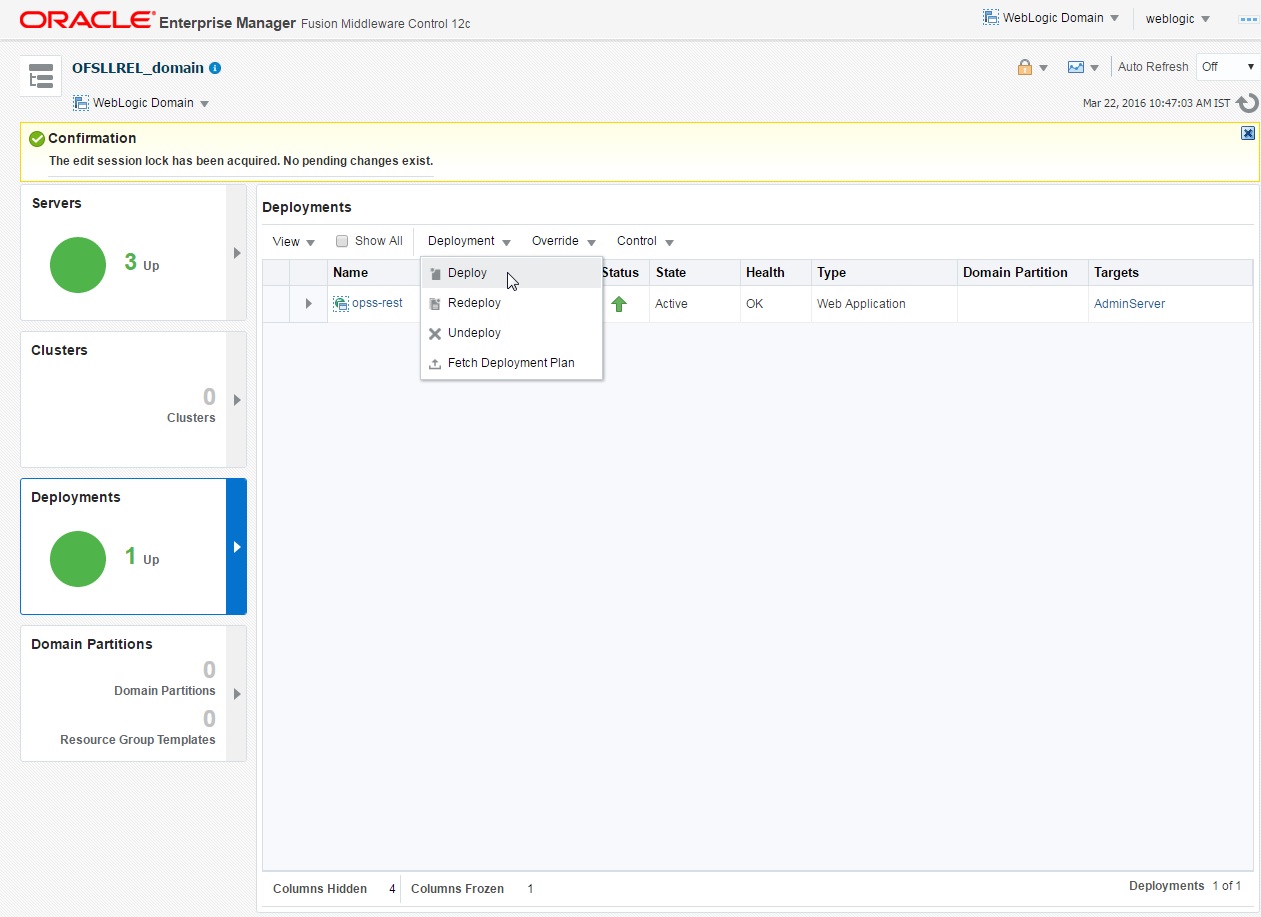Click the lock icon for edit session

coord(1024,67)
